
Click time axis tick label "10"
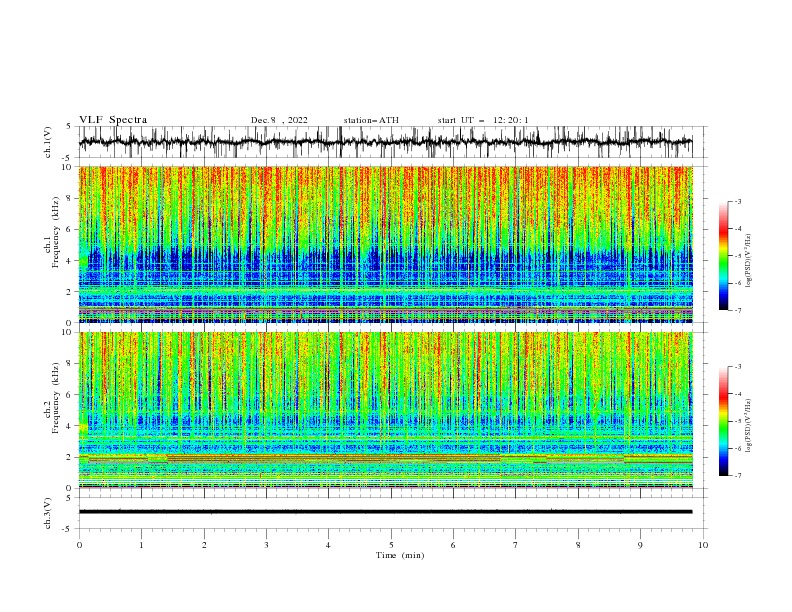point(703,545)
